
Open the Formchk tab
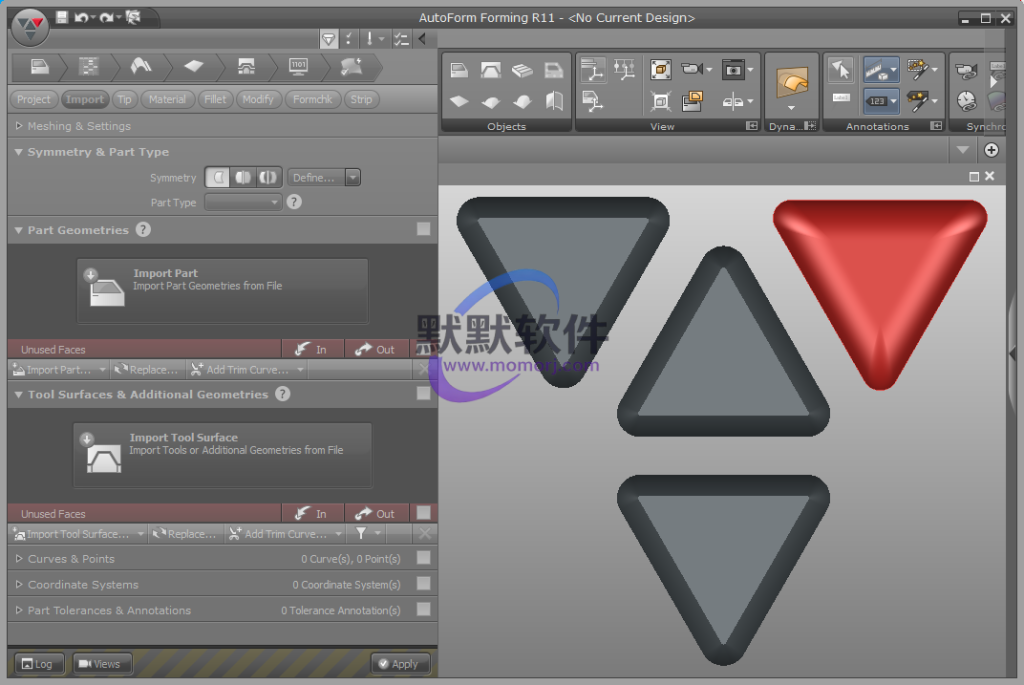pyautogui.click(x=313, y=99)
